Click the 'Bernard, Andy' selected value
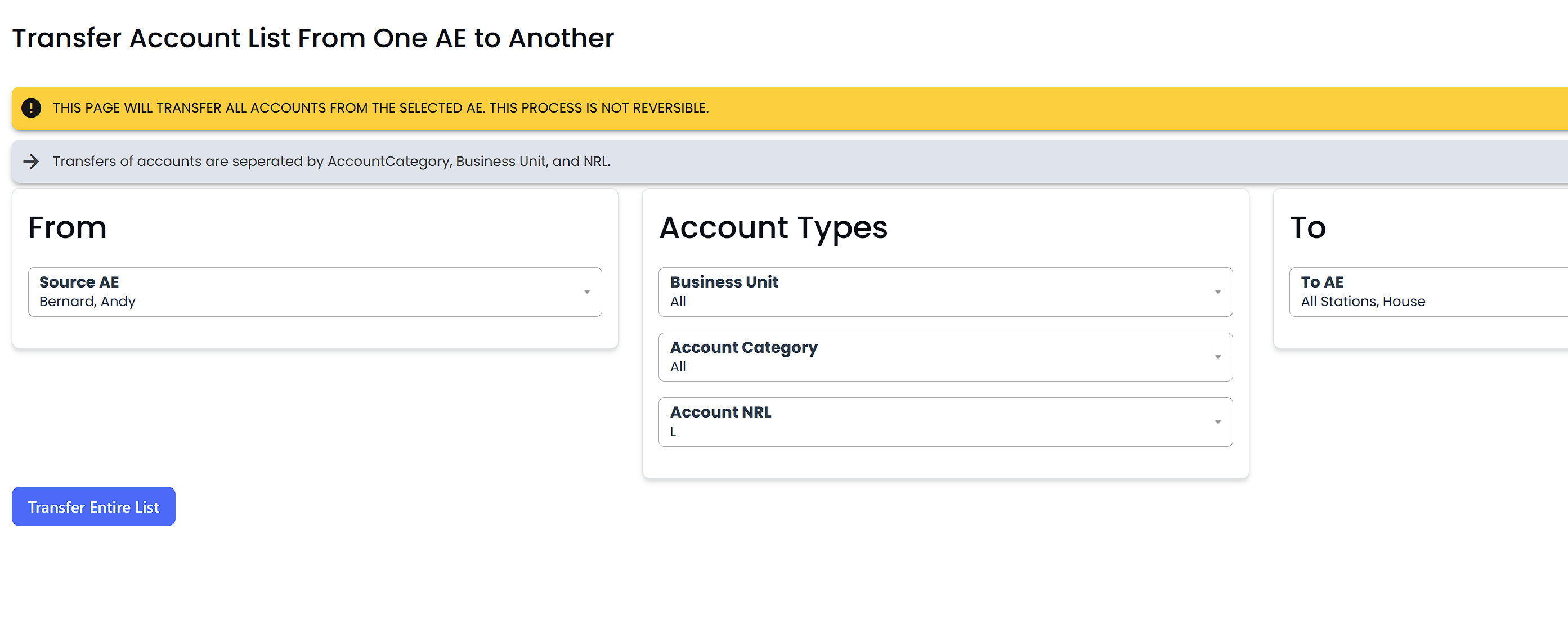Image resolution: width=1568 pixels, height=628 pixels. (x=88, y=302)
